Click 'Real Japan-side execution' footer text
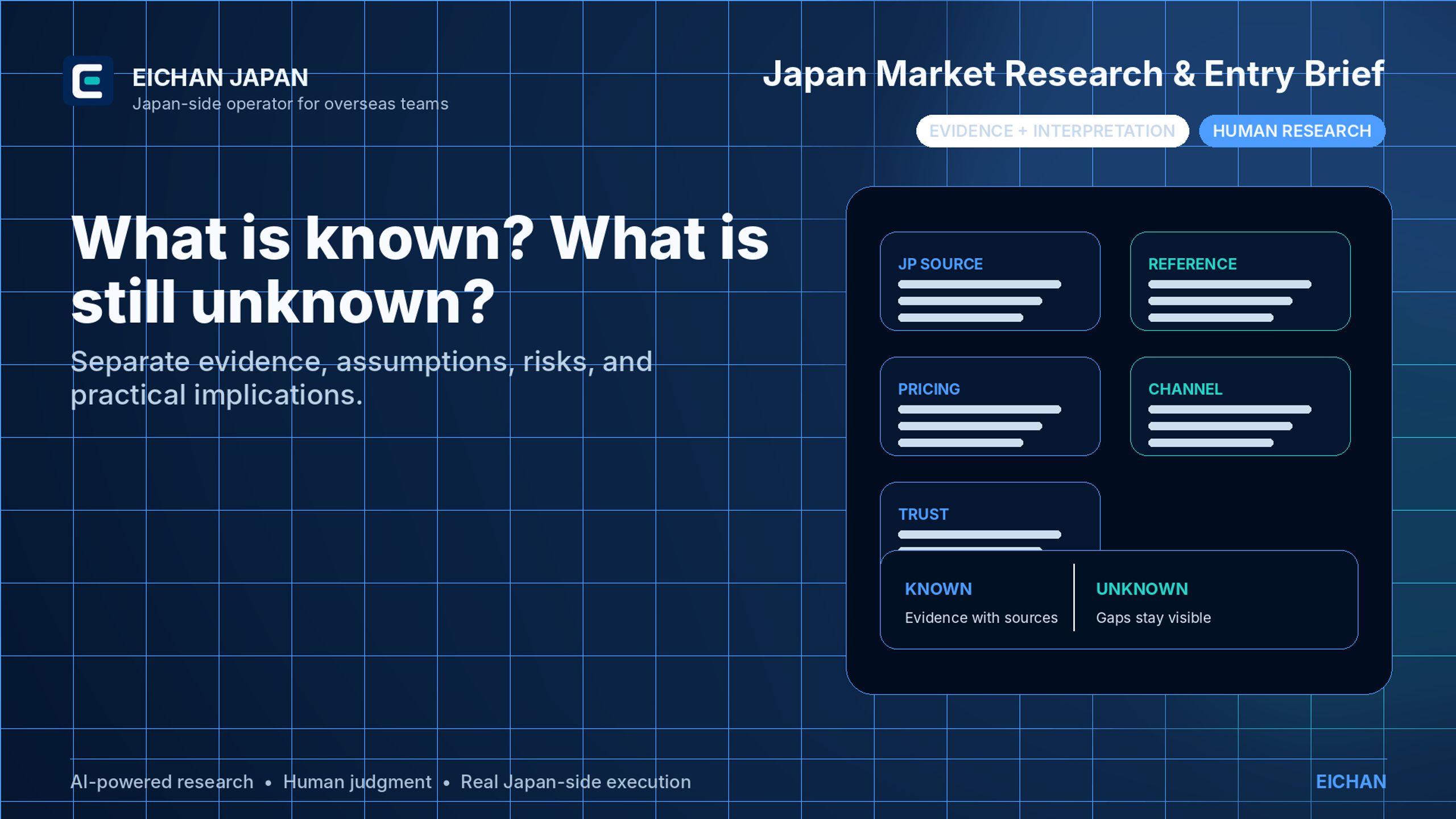This screenshot has height=819, width=1456. (576, 782)
